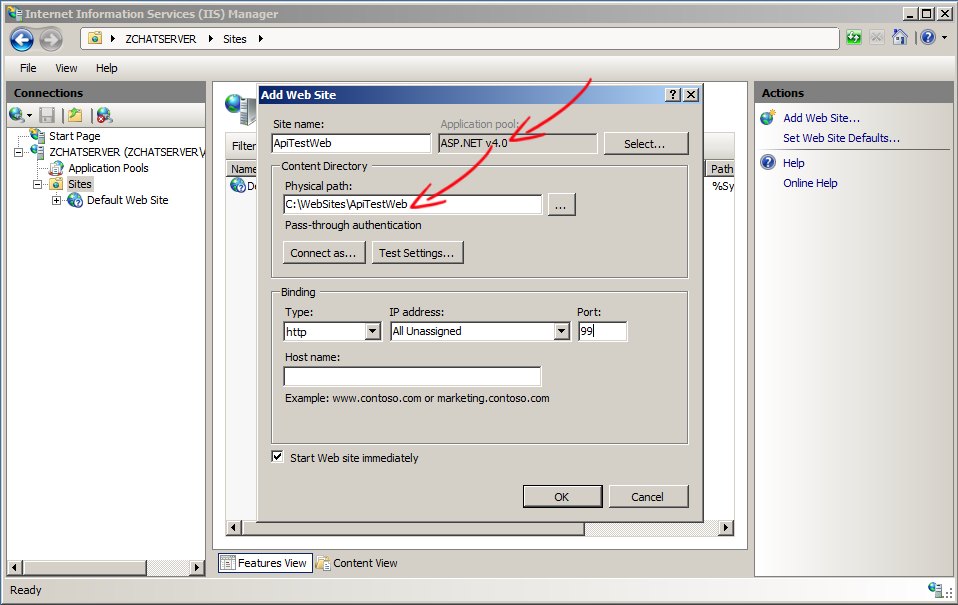Screen dimensions: 958x605
Task: Click the Connect as button
Action: pos(324,252)
